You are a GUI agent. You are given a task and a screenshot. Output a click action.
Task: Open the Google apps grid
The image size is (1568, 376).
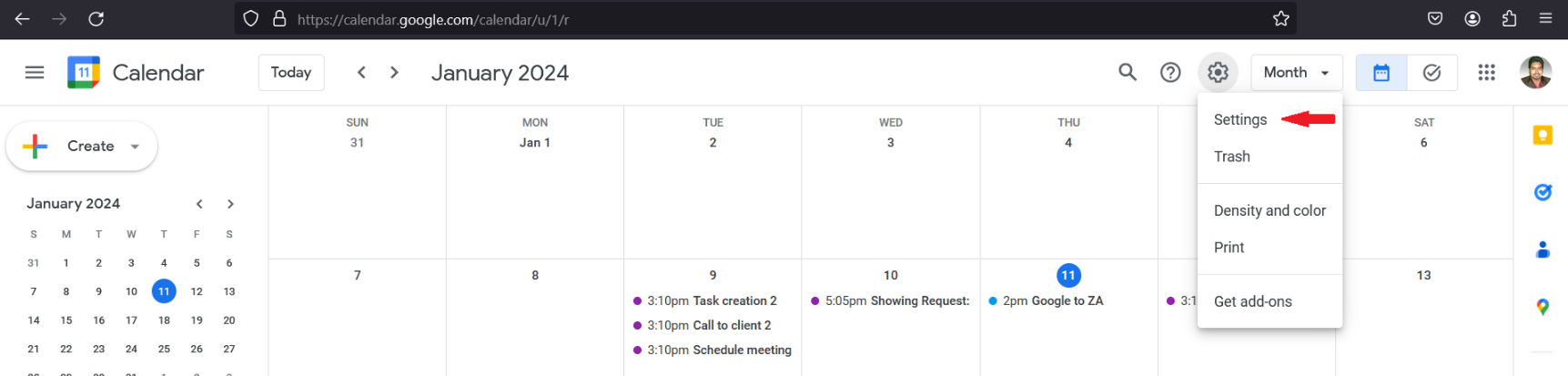click(x=1486, y=73)
